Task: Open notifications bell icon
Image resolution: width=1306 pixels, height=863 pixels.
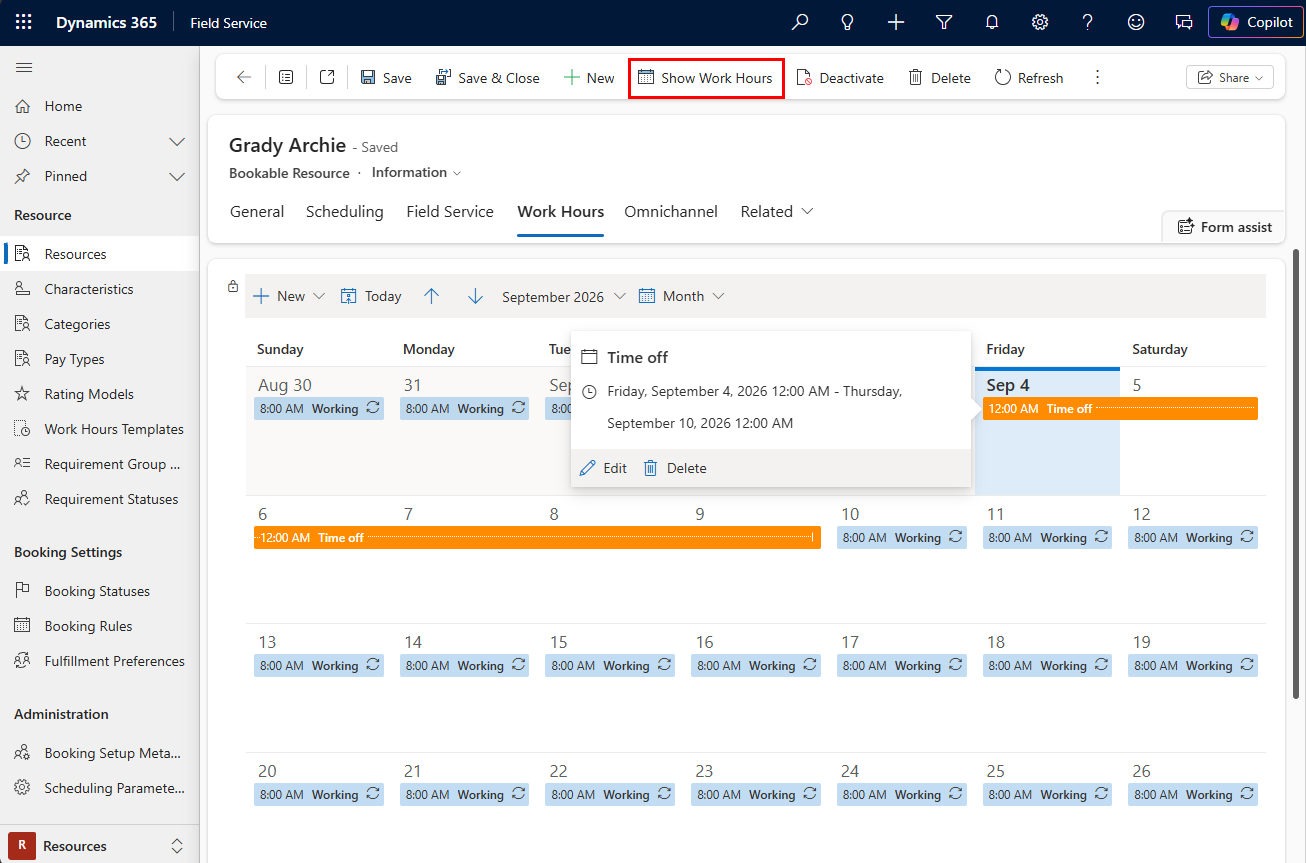Action: tap(992, 22)
